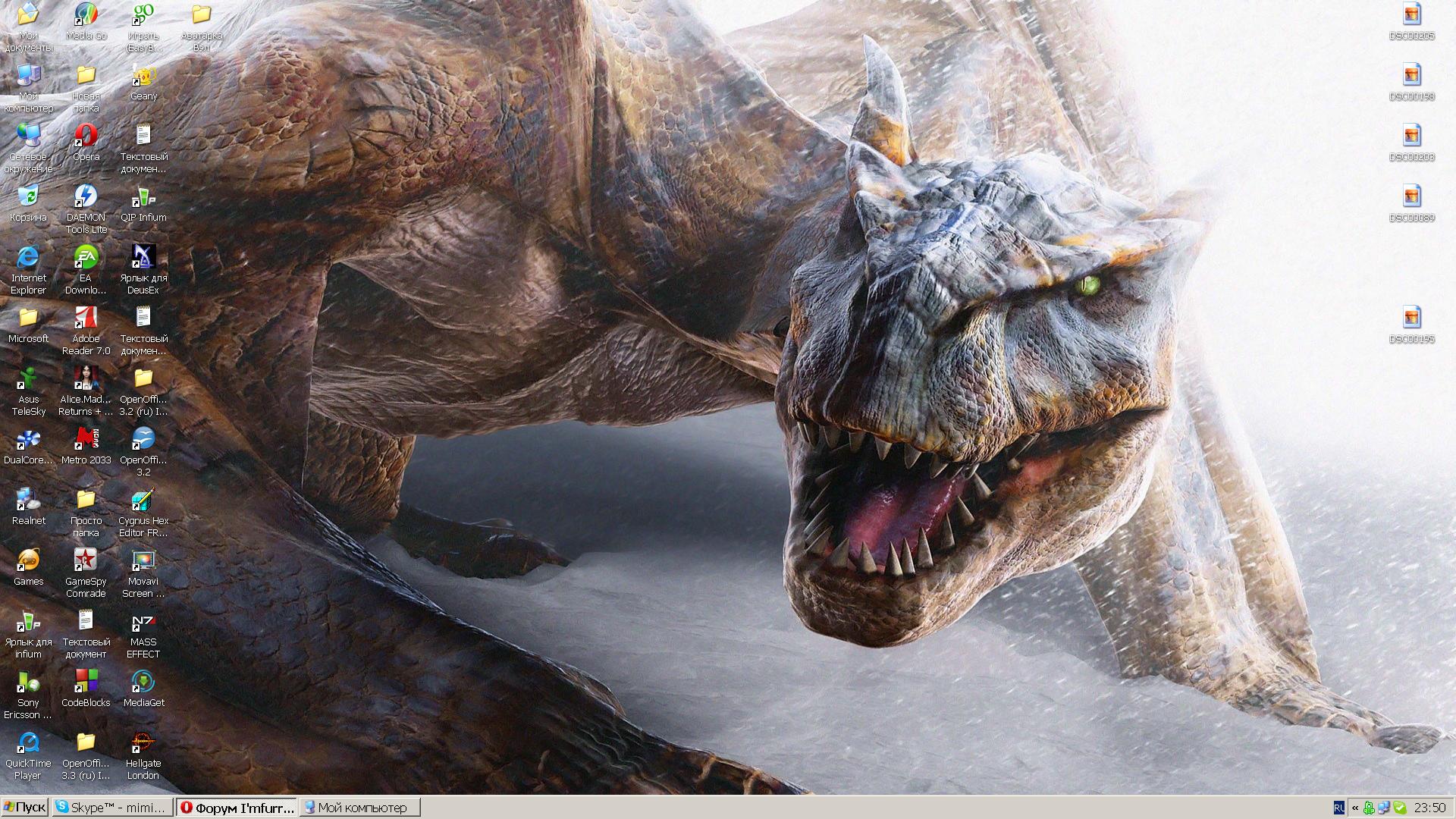Select the Мой компьютер desktop icon

(x=28, y=88)
